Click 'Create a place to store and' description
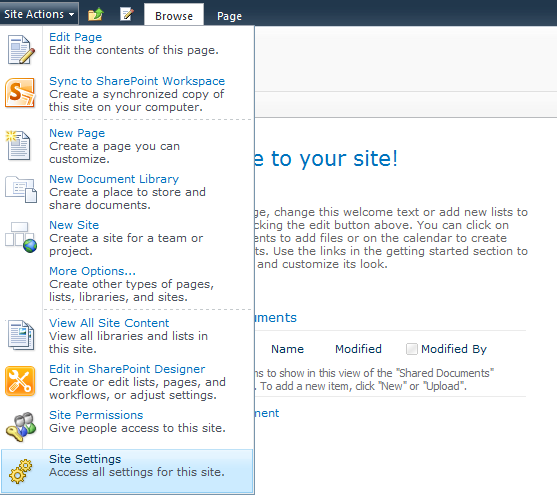The height and width of the screenshot is (500, 557). tap(127, 192)
